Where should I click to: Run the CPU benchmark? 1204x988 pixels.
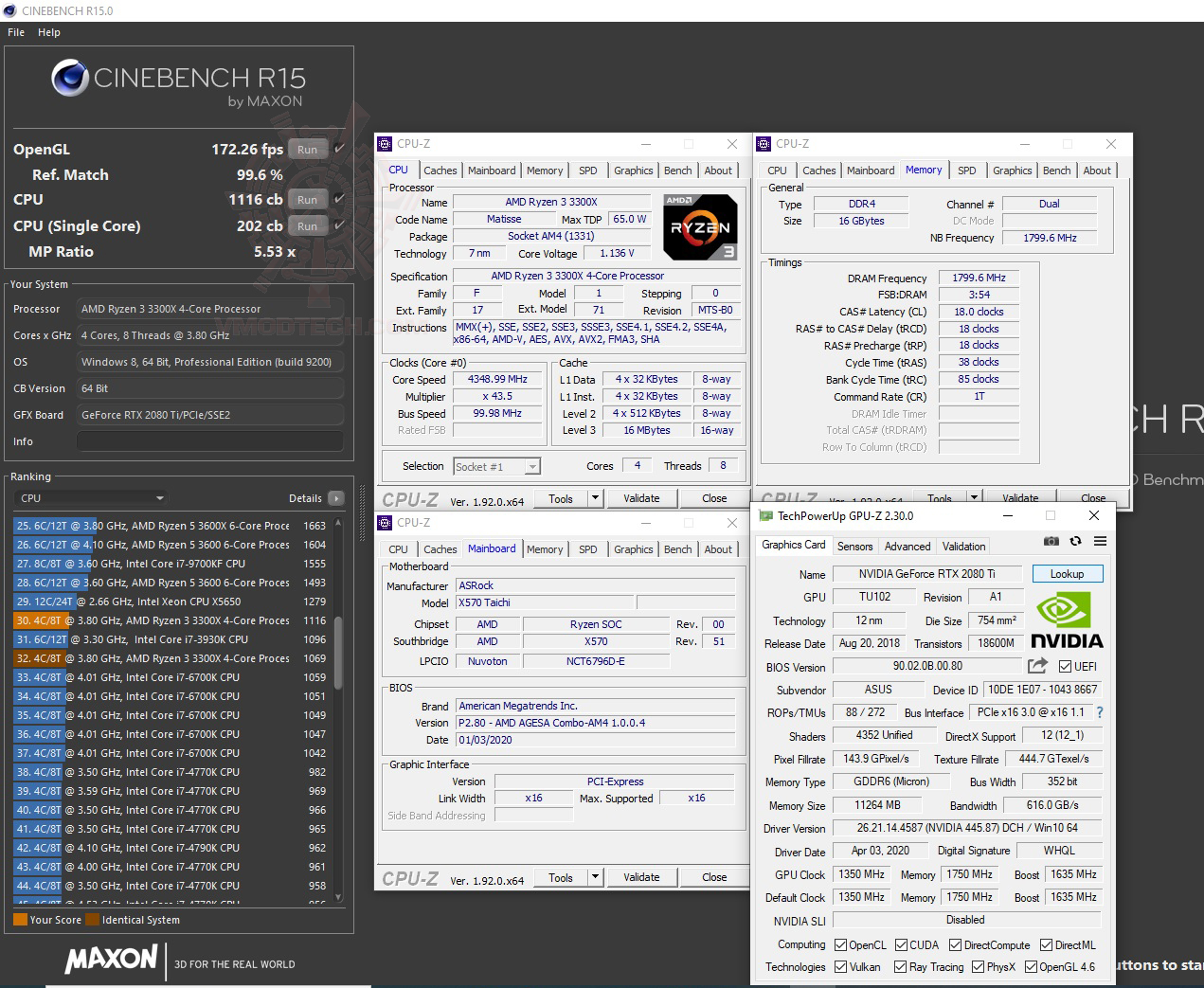(307, 200)
